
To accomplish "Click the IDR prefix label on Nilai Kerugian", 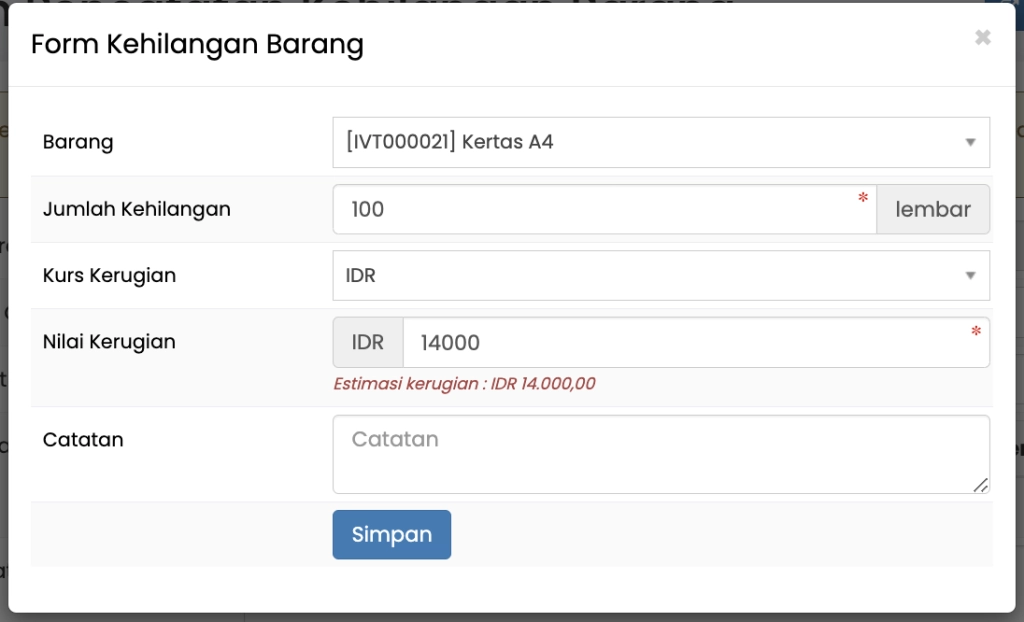I will coord(367,341).
